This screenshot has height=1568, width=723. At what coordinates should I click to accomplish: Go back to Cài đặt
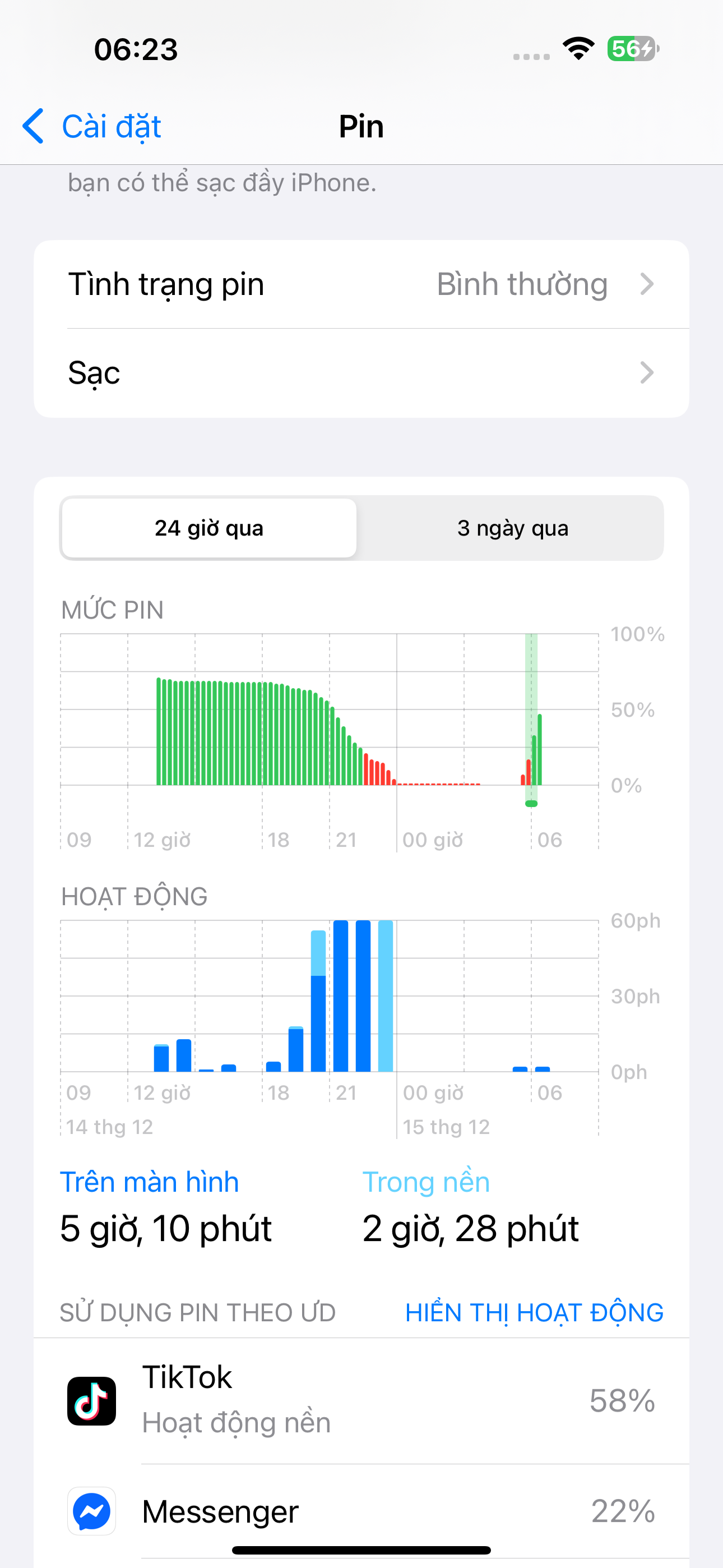112,126
